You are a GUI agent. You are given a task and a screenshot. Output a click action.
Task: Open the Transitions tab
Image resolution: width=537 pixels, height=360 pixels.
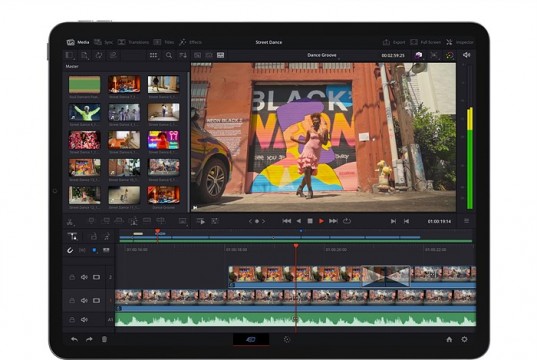(x=133, y=42)
